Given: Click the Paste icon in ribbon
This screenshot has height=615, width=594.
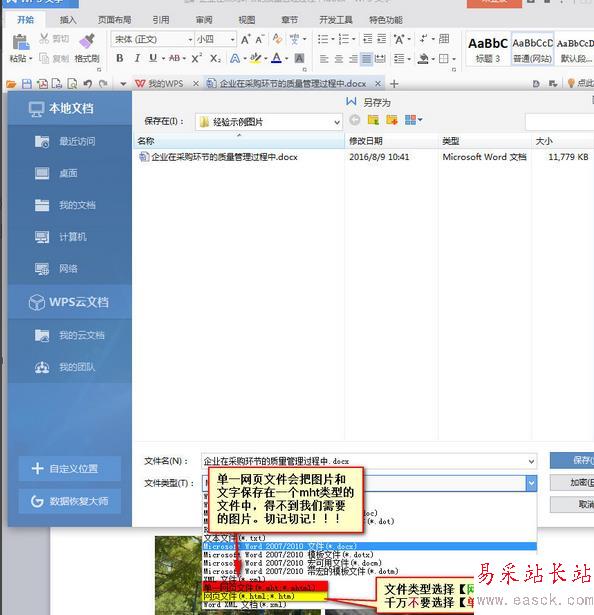Looking at the screenshot, I should click(x=20, y=43).
